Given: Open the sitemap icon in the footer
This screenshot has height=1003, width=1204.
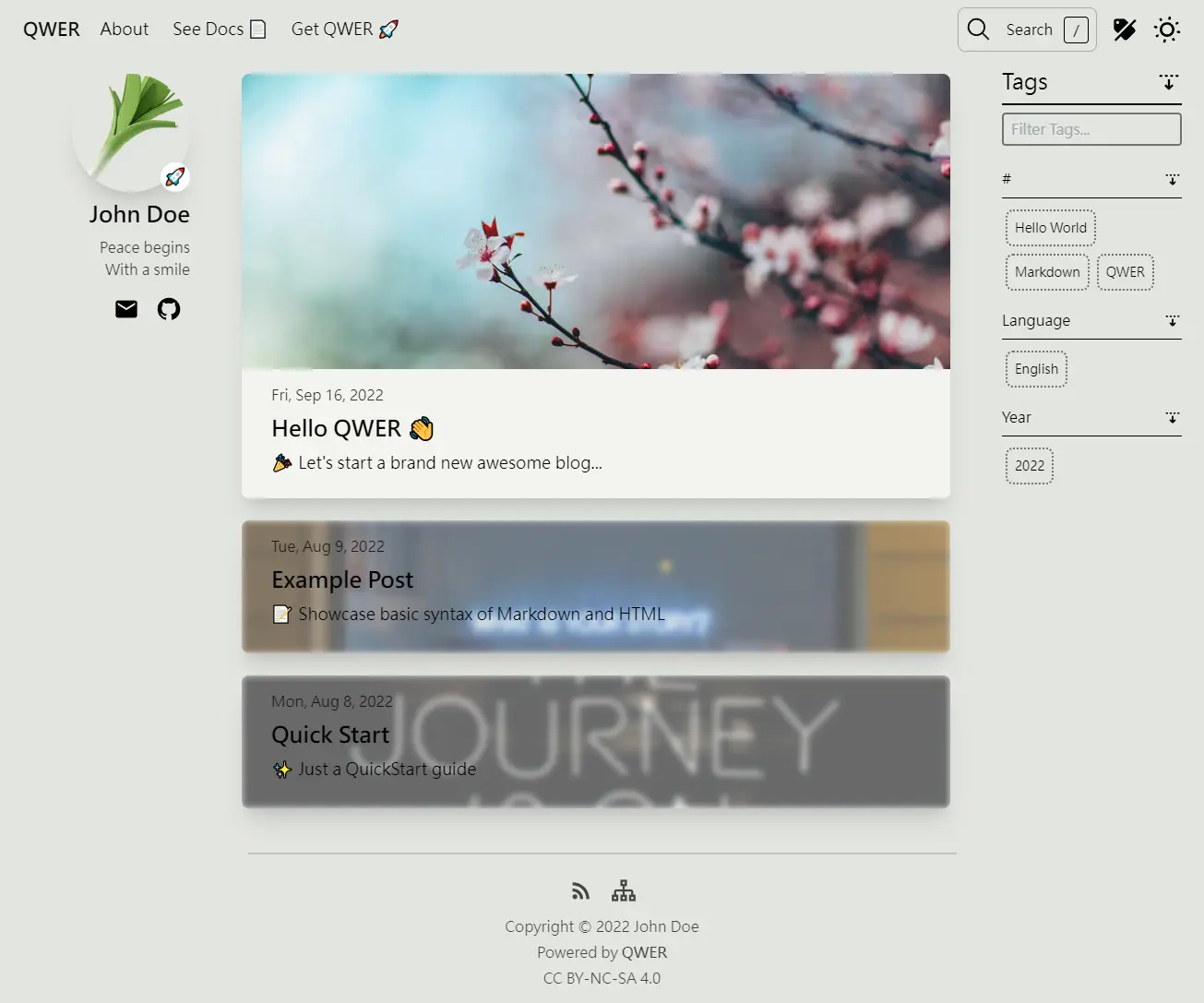Looking at the screenshot, I should pyautogui.click(x=624, y=890).
